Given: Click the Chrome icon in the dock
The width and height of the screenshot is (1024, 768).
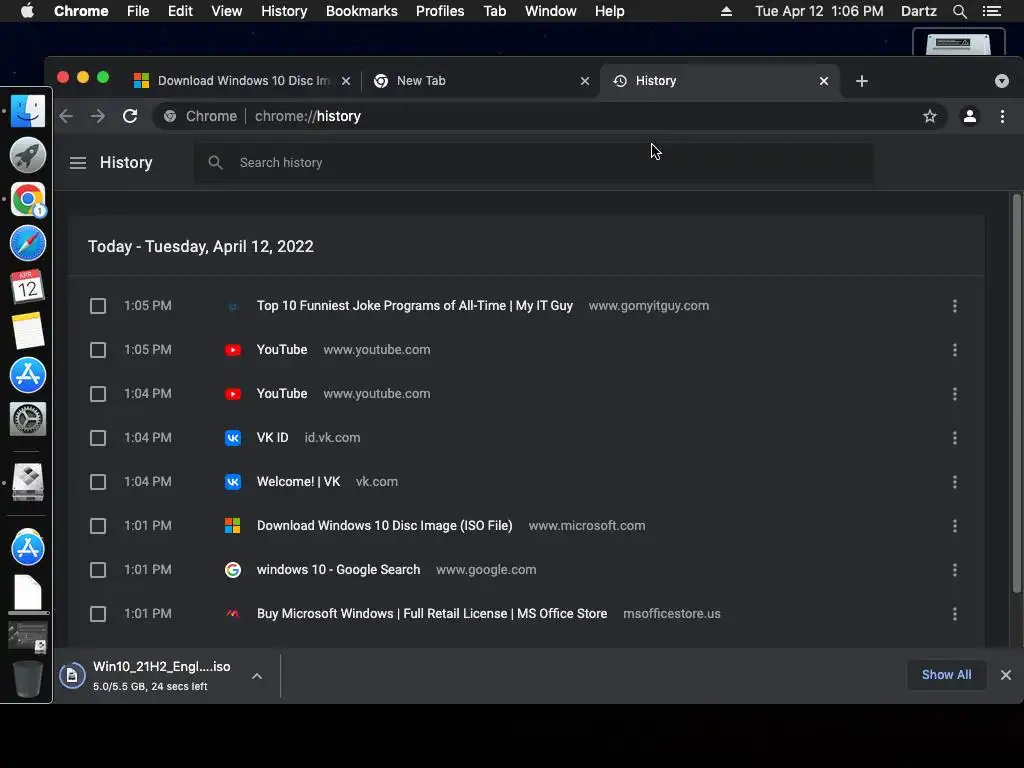Looking at the screenshot, I should pyautogui.click(x=27, y=199).
